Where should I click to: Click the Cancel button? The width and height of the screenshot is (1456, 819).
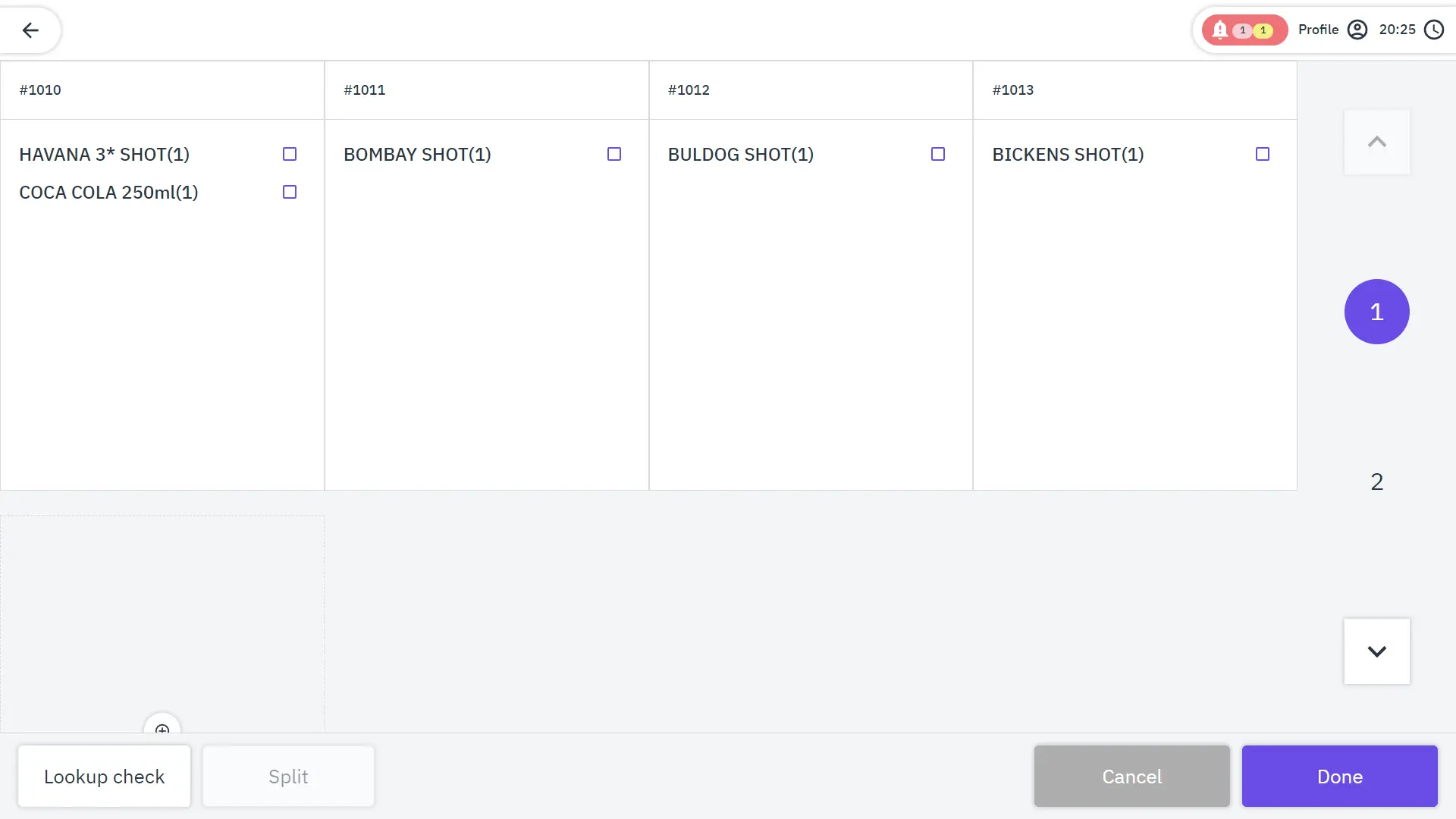1132,776
